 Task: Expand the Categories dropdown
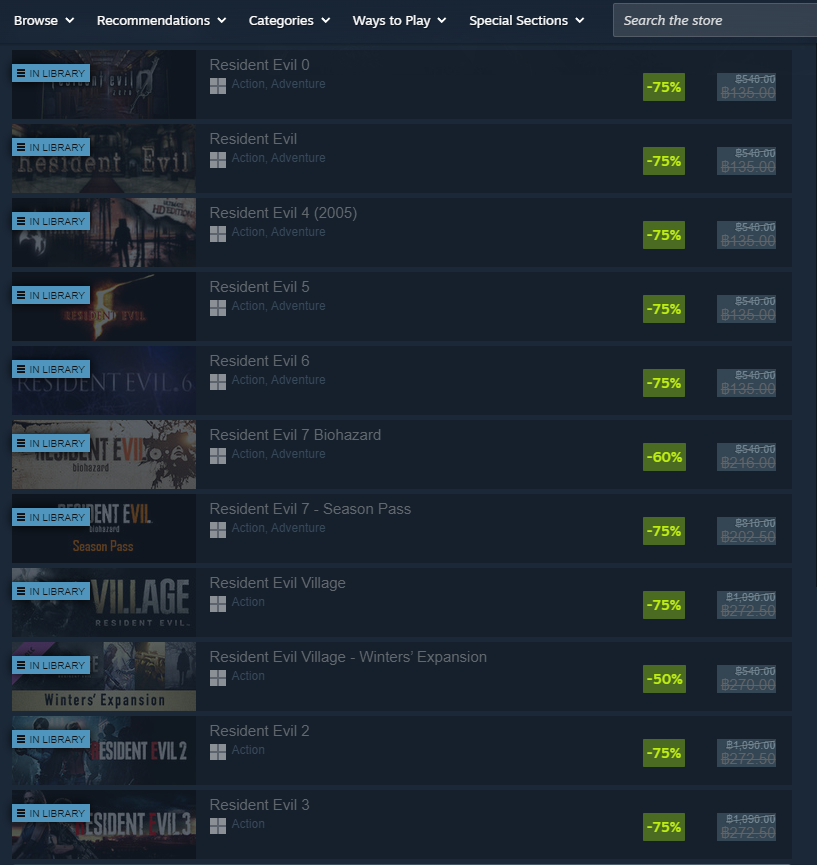pyautogui.click(x=289, y=20)
